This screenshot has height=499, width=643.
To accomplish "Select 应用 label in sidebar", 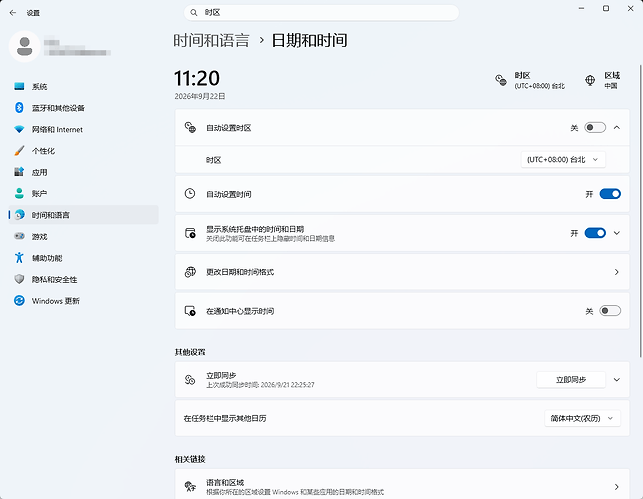I will coord(39,172).
